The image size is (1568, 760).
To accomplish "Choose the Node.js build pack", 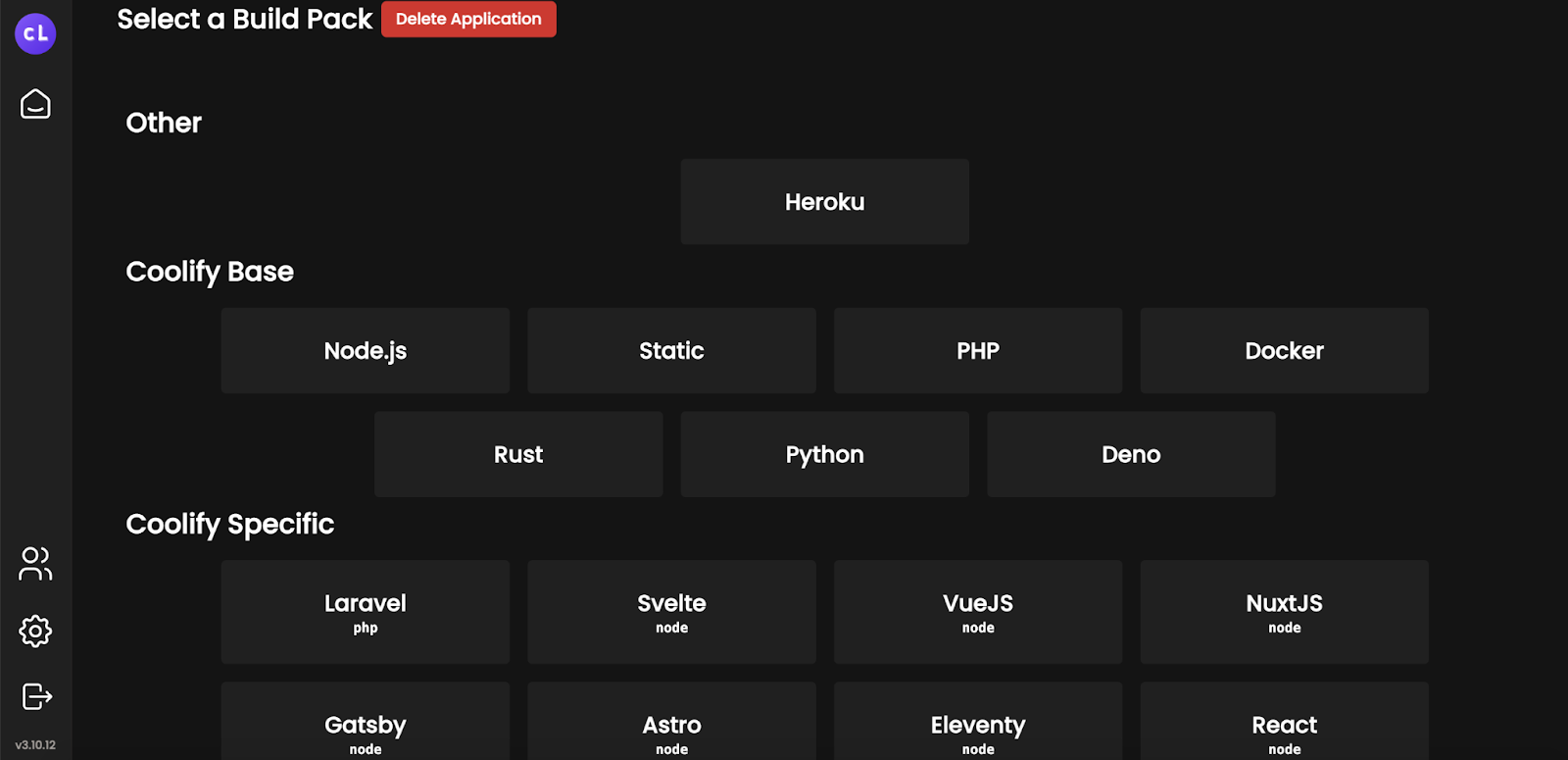I will [x=365, y=351].
